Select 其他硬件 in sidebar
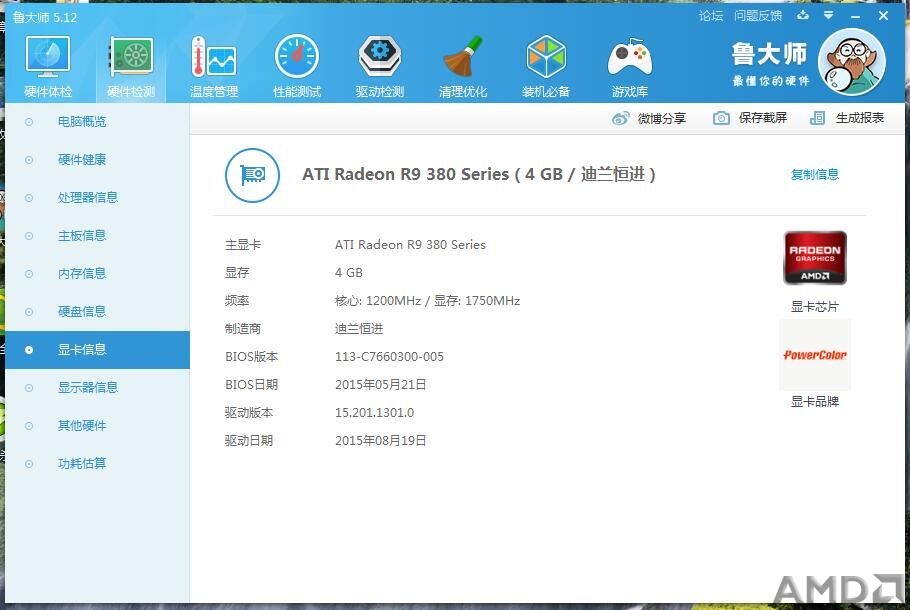This screenshot has width=910, height=610. tap(98, 426)
